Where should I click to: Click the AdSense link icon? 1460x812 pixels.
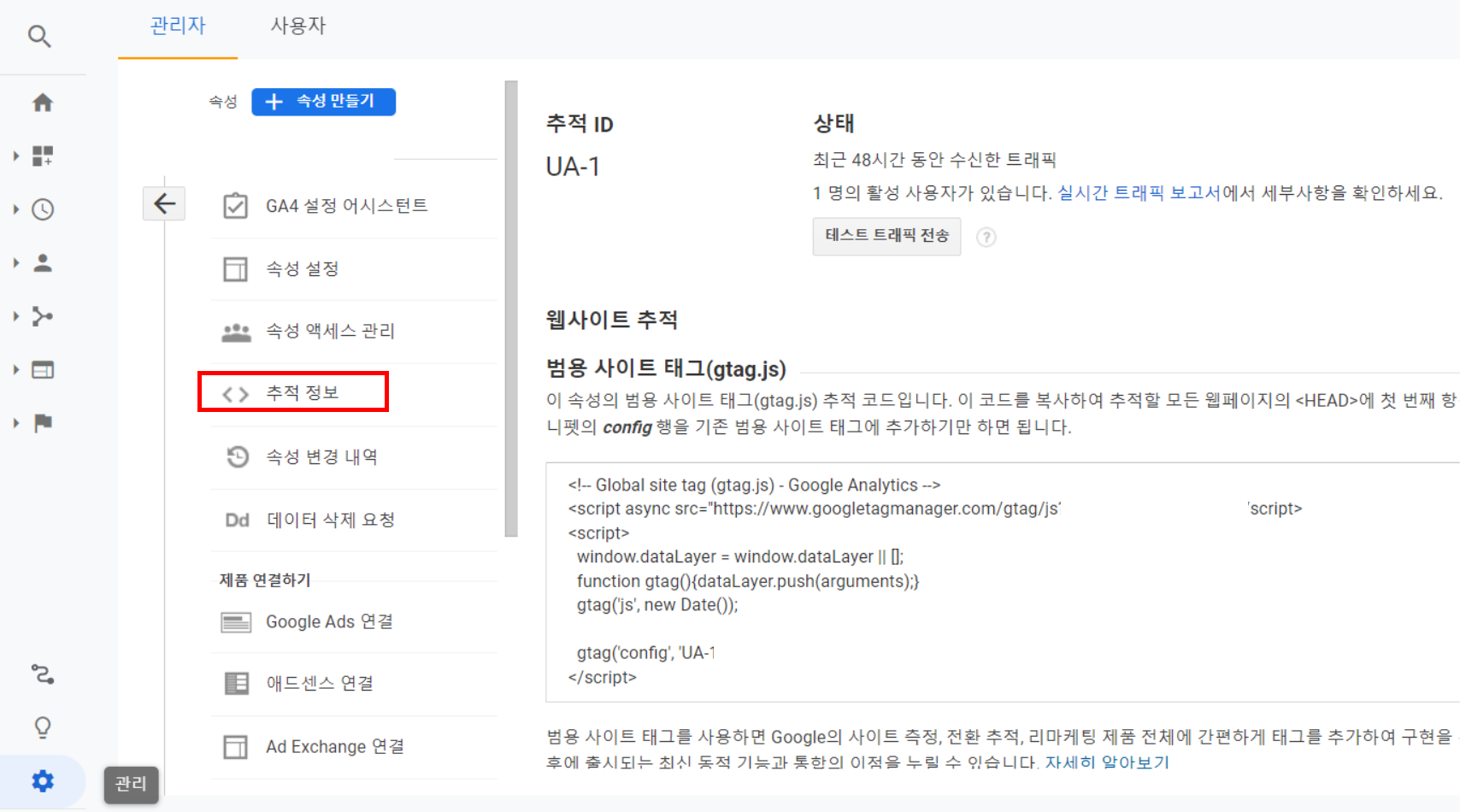click(236, 684)
